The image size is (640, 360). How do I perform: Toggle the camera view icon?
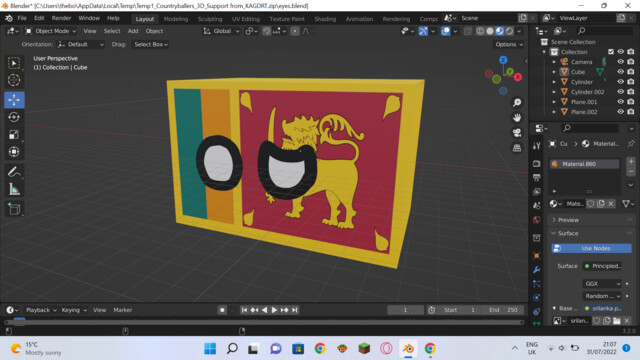[517, 133]
